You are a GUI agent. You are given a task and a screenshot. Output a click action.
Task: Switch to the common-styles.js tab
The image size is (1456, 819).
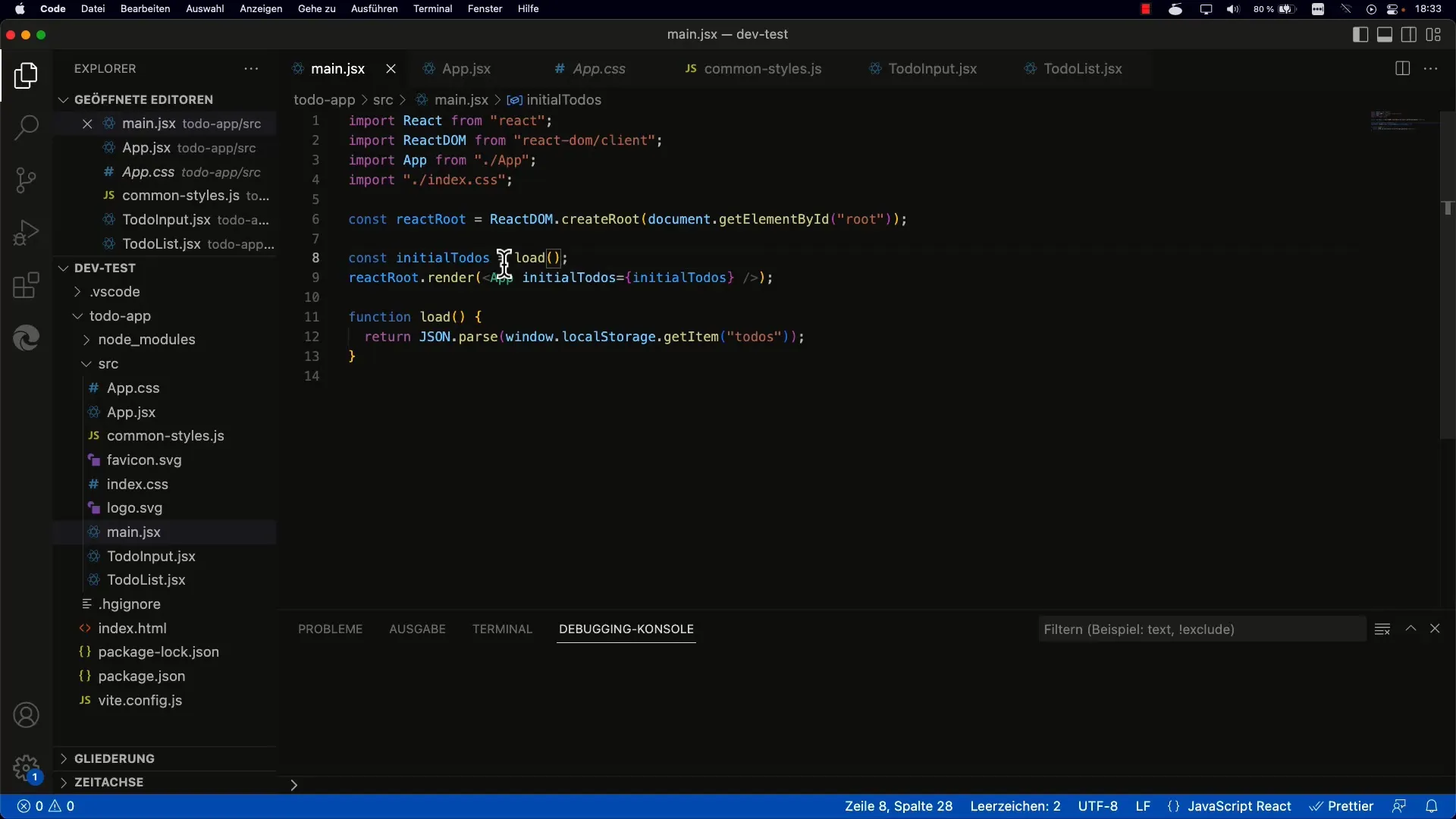click(762, 68)
